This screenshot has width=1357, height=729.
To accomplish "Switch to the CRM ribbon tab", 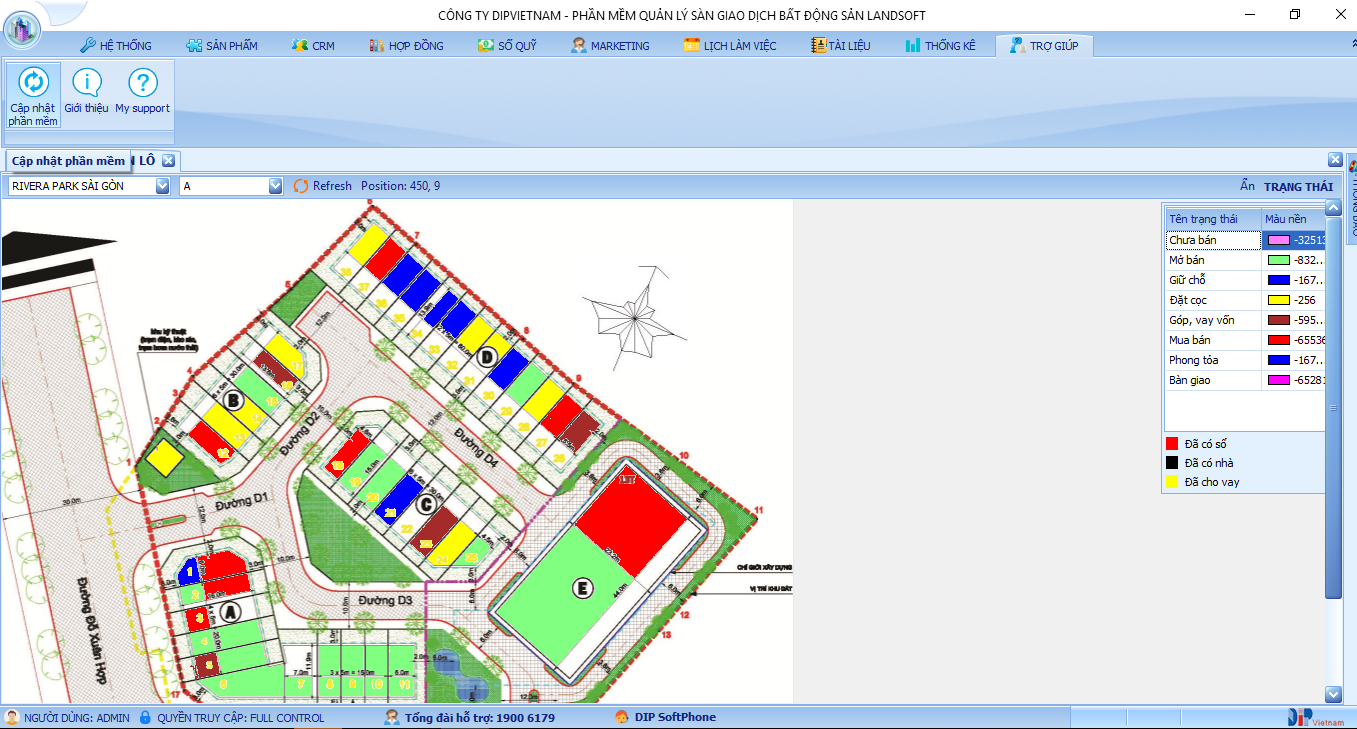I will tap(313, 46).
